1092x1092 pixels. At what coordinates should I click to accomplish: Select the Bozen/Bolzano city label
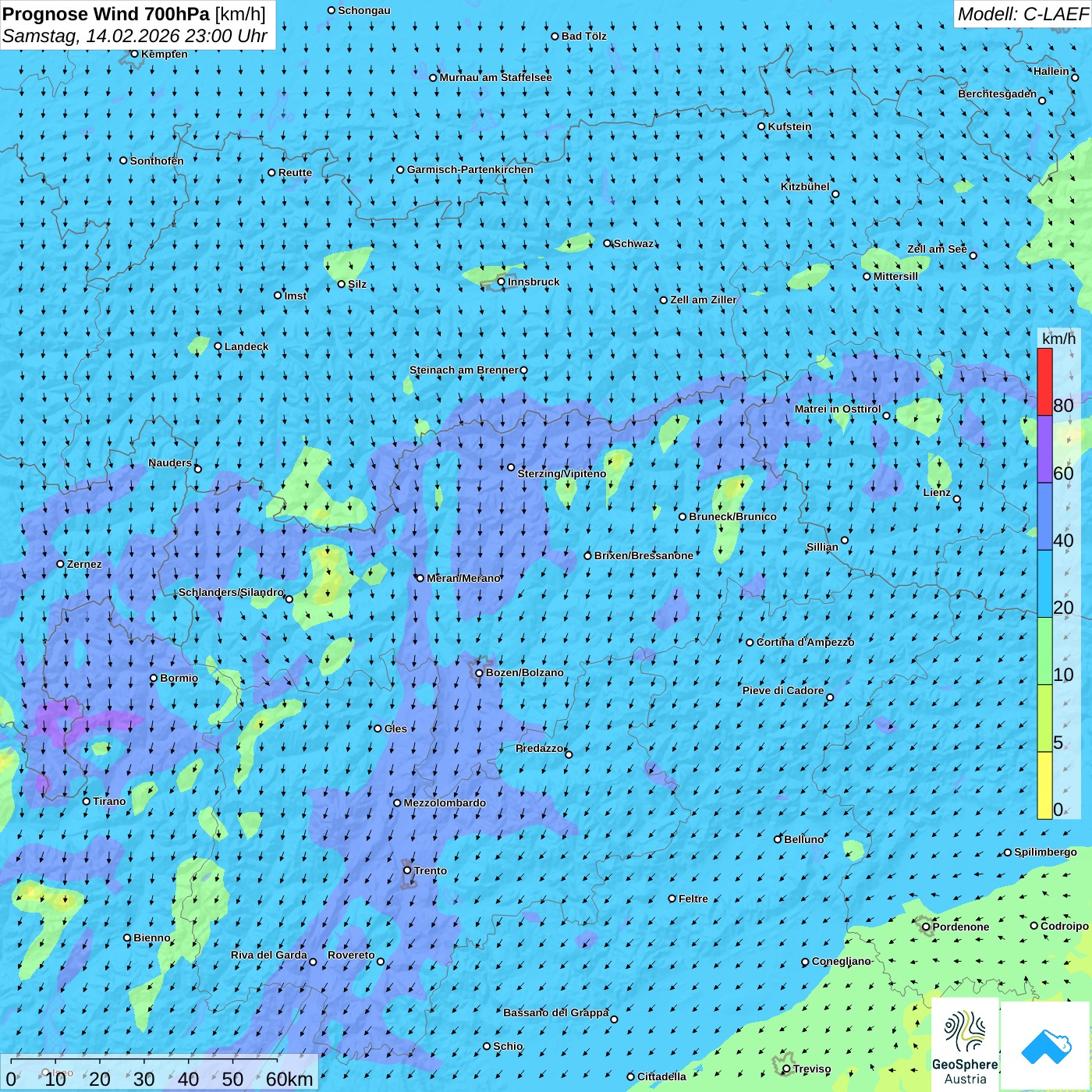[524, 672]
